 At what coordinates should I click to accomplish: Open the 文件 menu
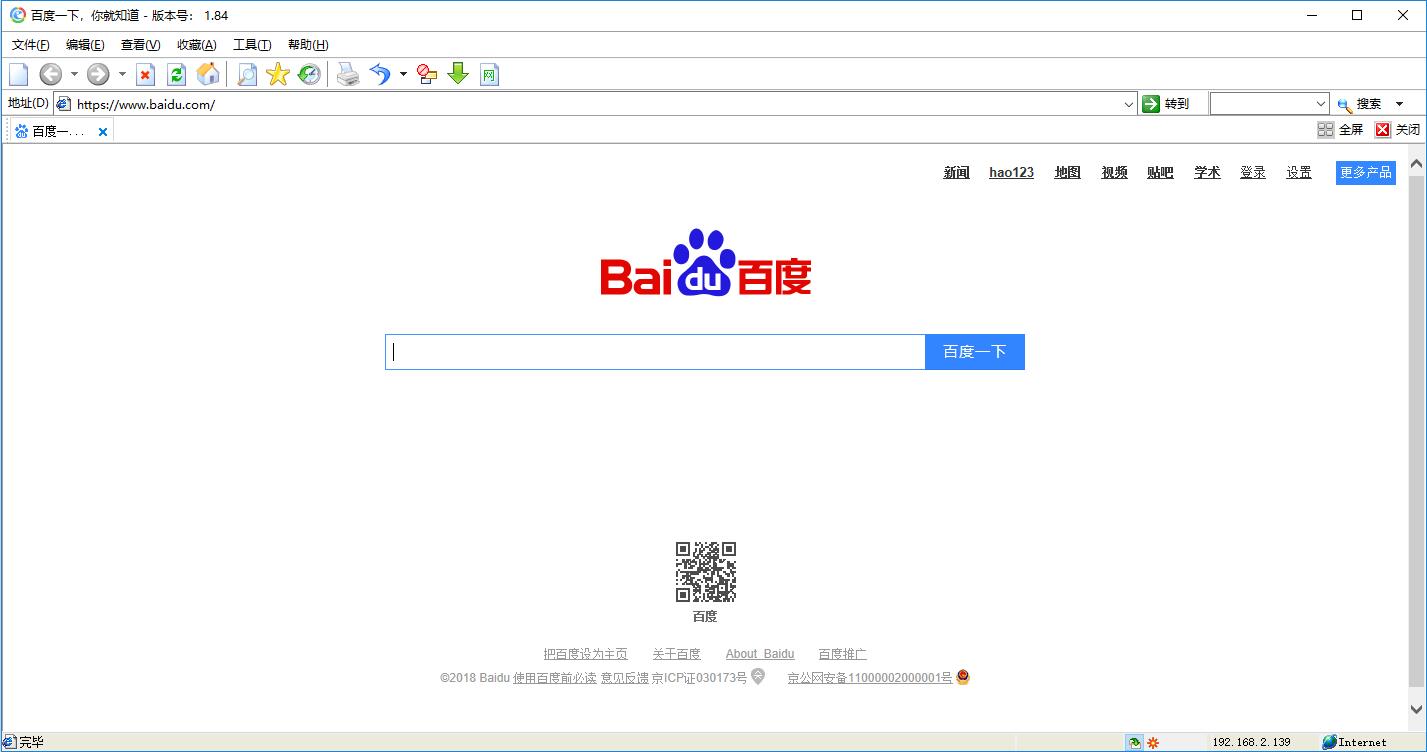[29, 44]
